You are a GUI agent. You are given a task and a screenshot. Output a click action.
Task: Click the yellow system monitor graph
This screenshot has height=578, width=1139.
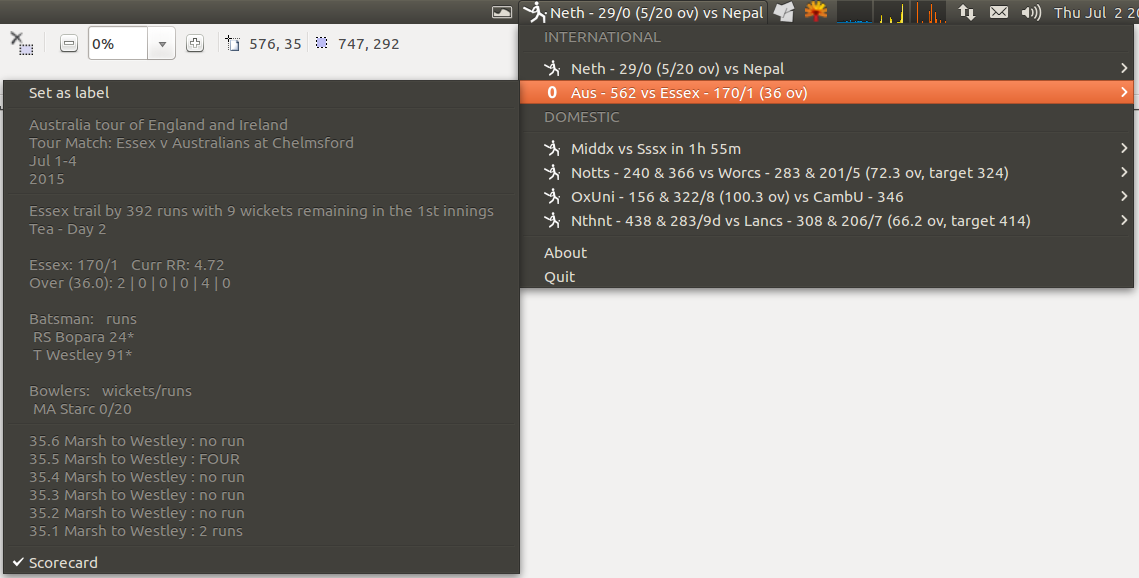[x=891, y=12]
